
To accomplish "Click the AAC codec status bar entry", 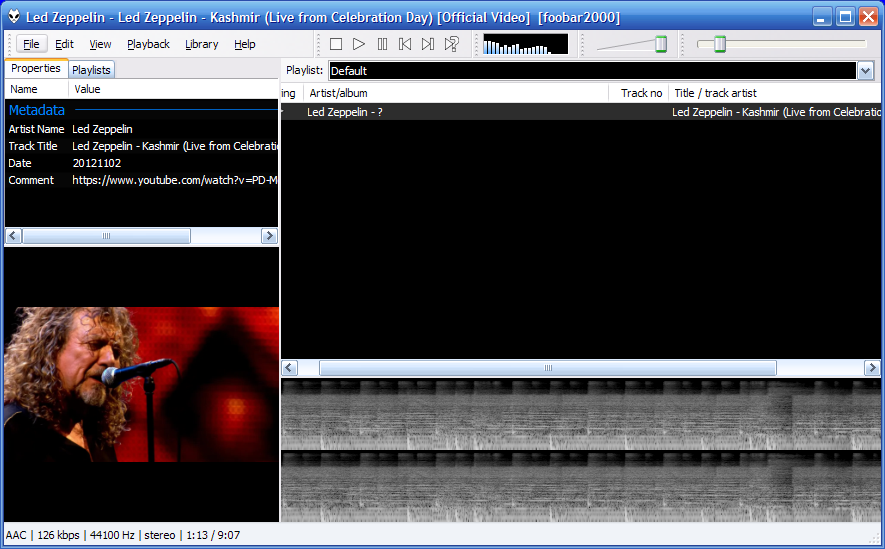I will click(x=16, y=535).
